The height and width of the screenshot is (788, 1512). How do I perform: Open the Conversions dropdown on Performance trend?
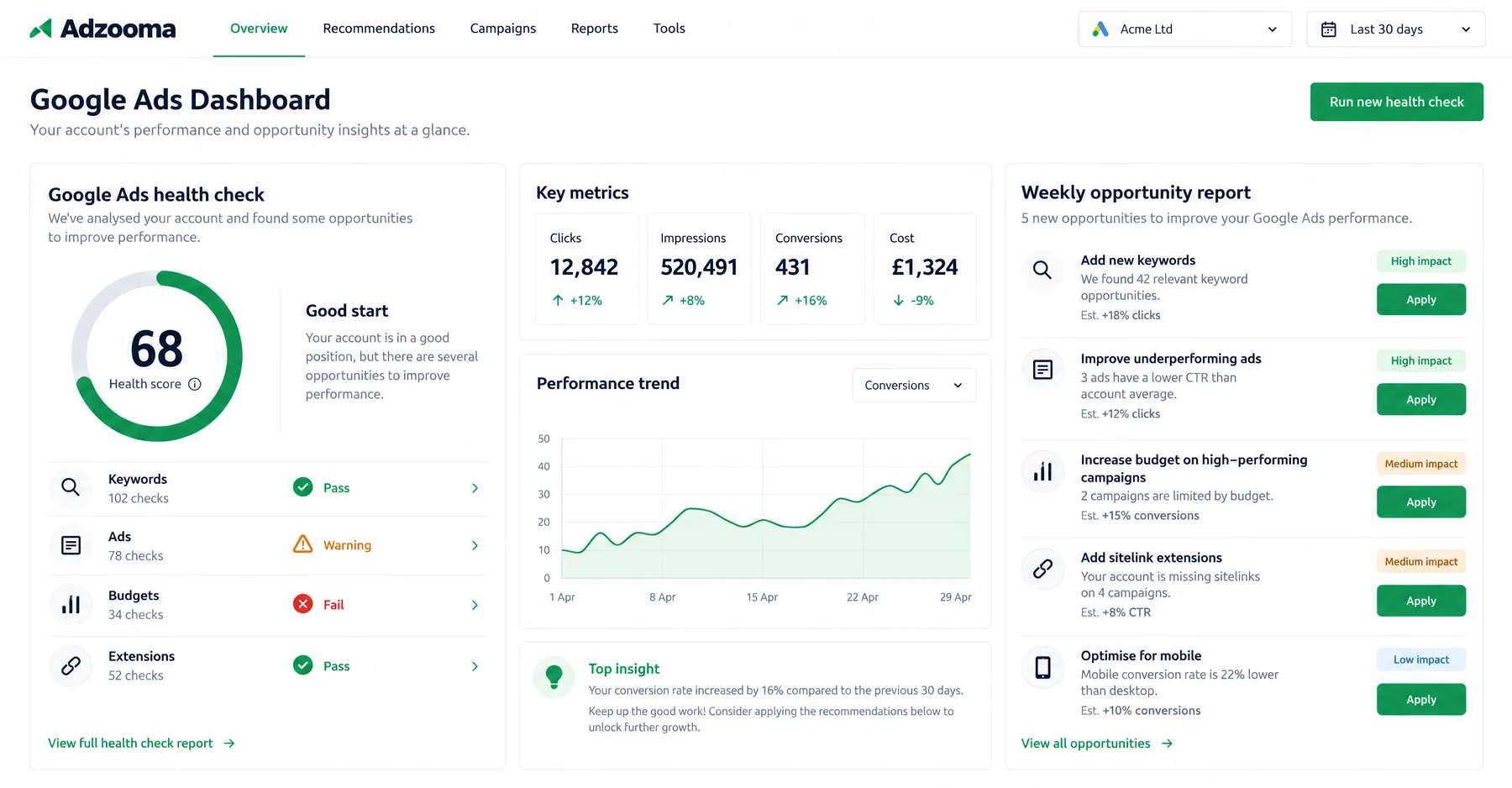914,385
